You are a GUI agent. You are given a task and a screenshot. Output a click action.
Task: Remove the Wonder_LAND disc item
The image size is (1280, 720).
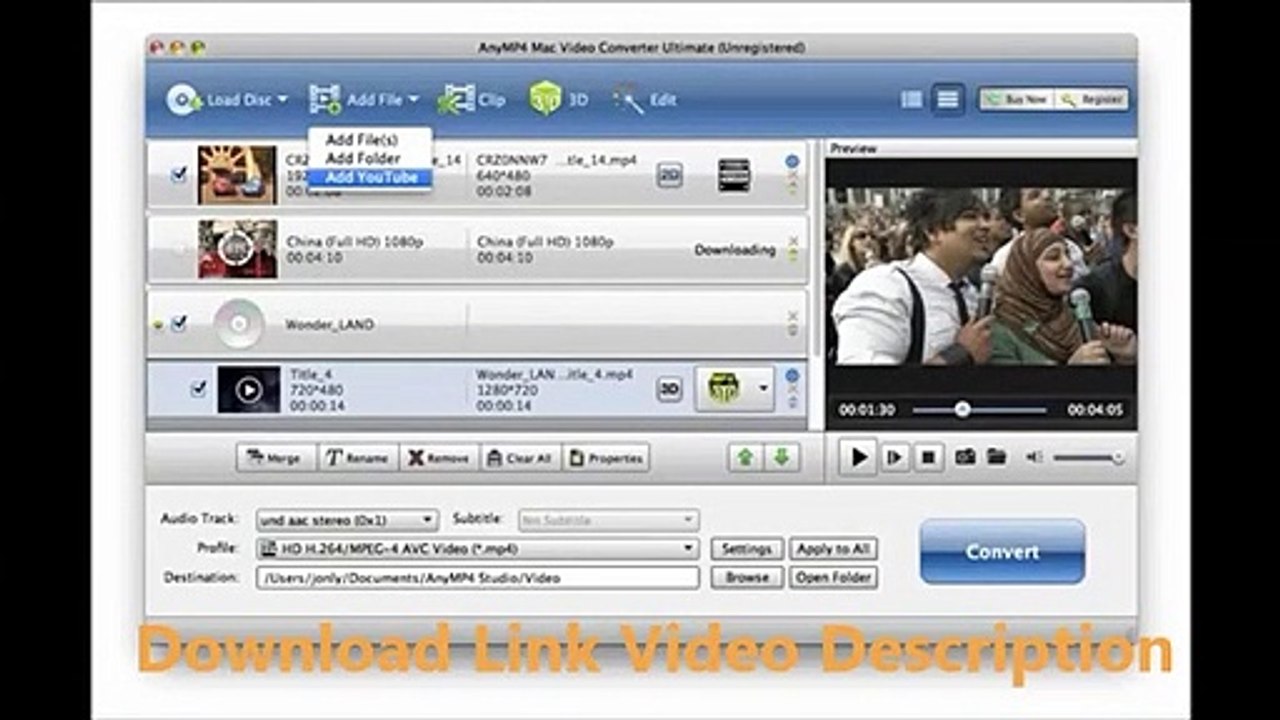[793, 315]
